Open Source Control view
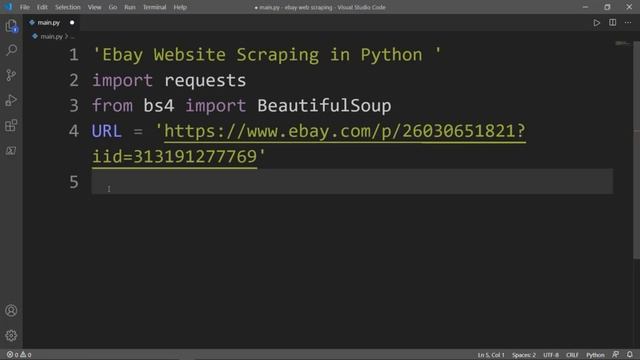This screenshot has width=640, height=360. [11, 75]
